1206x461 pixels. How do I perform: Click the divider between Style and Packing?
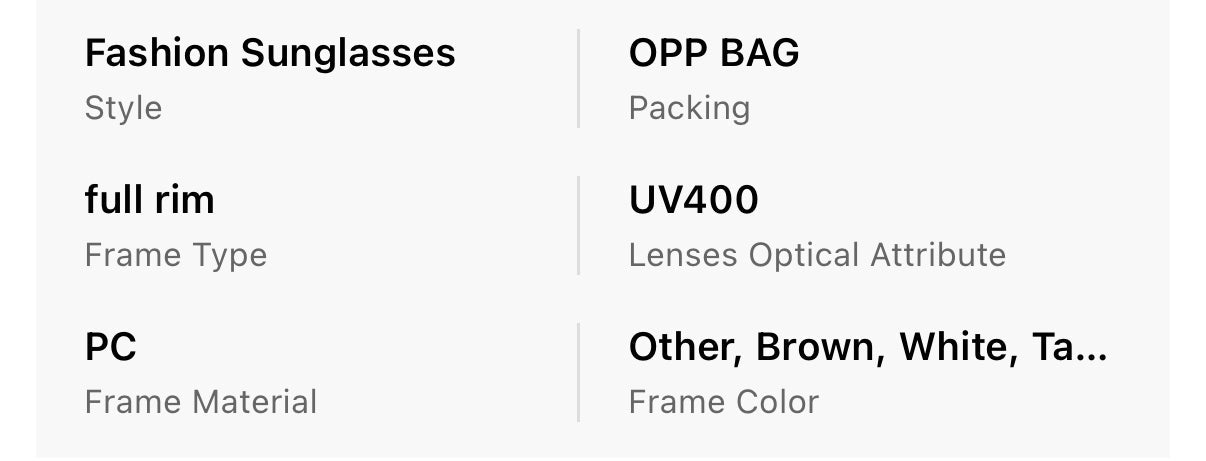pyautogui.click(x=579, y=79)
